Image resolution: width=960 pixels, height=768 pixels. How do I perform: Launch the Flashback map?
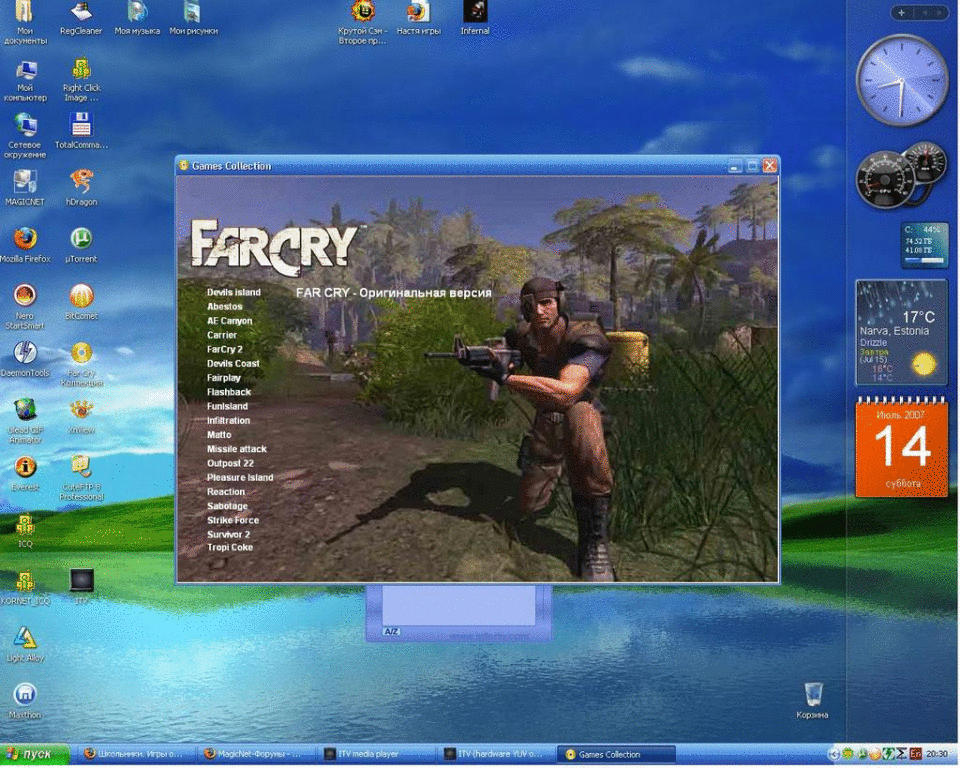point(228,392)
